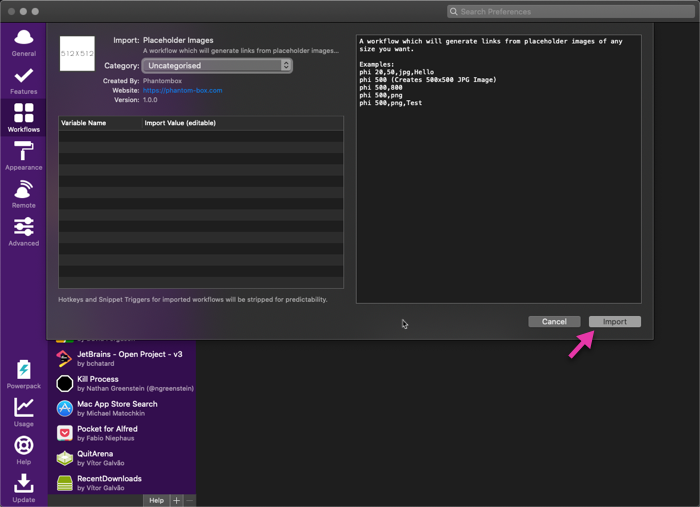Viewport: 700px width, 507px height.
Task: Click the Pocket for Alfred icon
Action: point(65,433)
